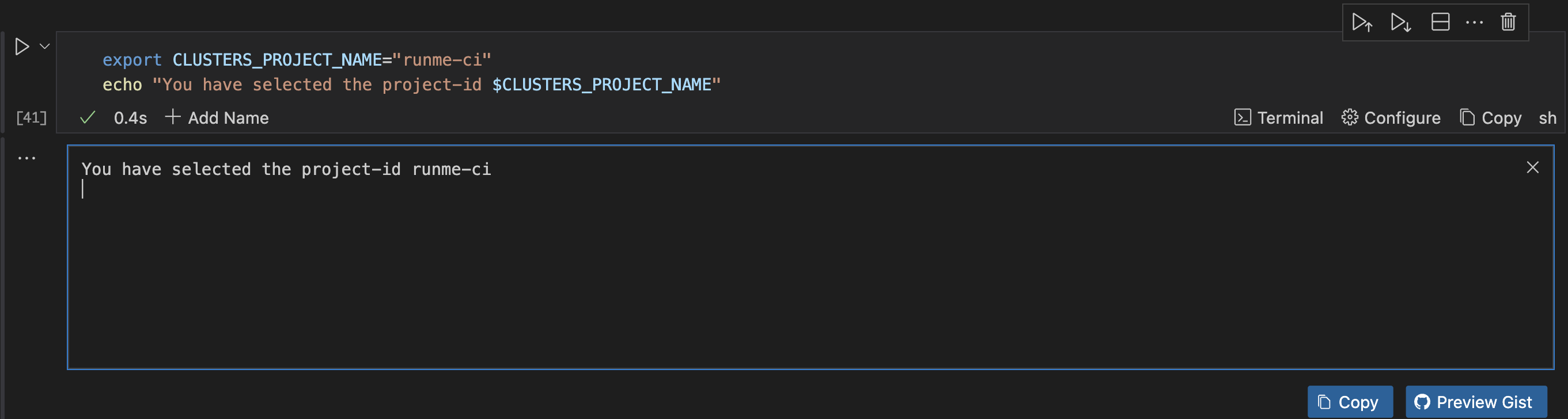Select the sh language mode indicator
1568x419 pixels.
(x=1548, y=117)
